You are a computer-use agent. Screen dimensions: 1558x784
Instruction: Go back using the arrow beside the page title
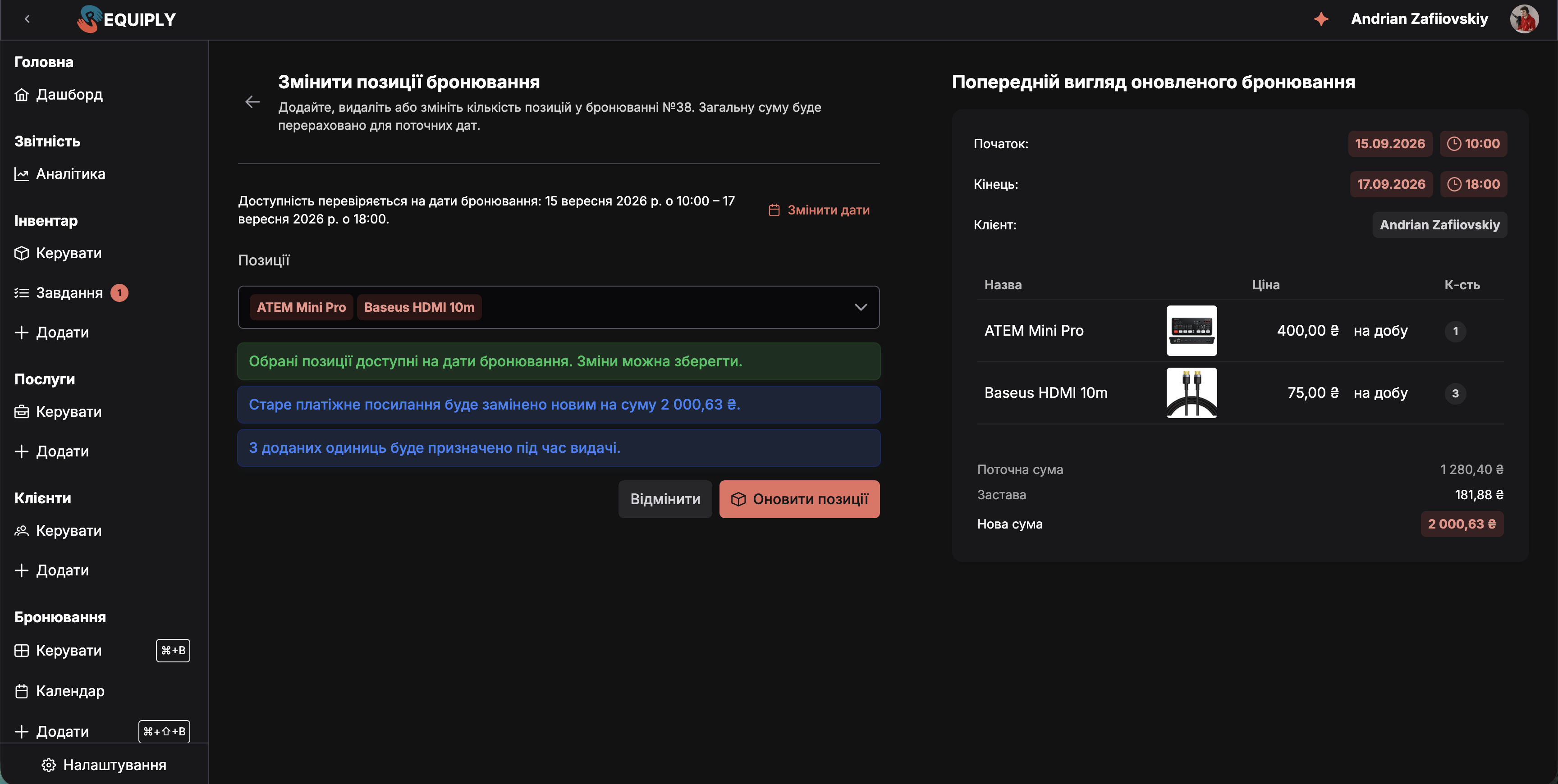tap(252, 102)
